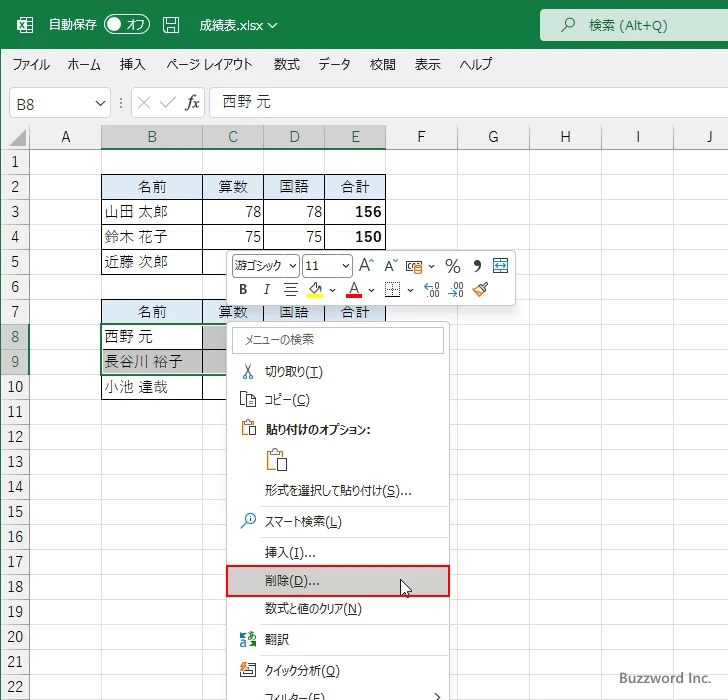Choose 切り取り(T) from context menu
Screen dimensions: 728x700
338,372
